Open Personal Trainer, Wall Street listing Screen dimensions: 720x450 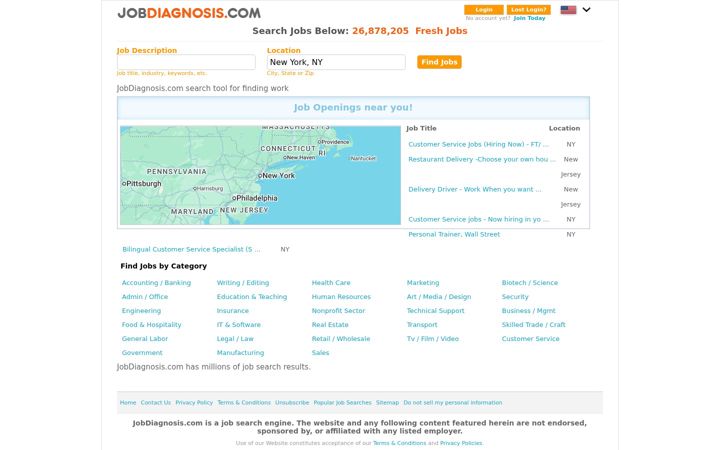pos(454,234)
